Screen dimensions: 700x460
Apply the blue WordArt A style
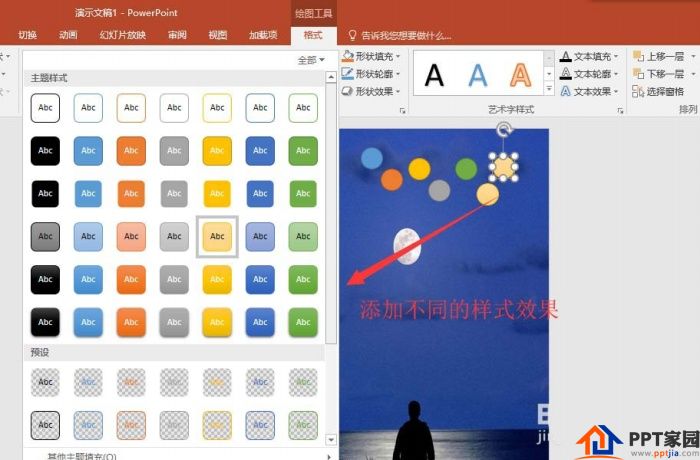coord(478,75)
